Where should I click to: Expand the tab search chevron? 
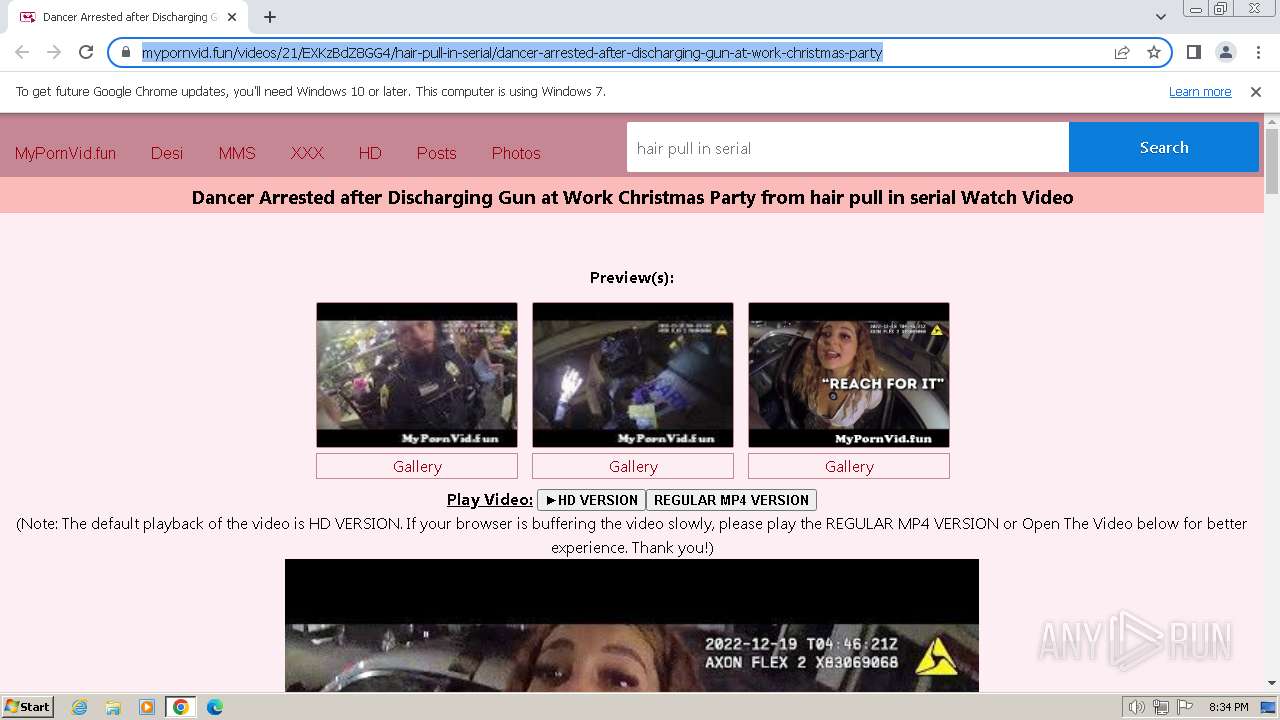(1160, 17)
